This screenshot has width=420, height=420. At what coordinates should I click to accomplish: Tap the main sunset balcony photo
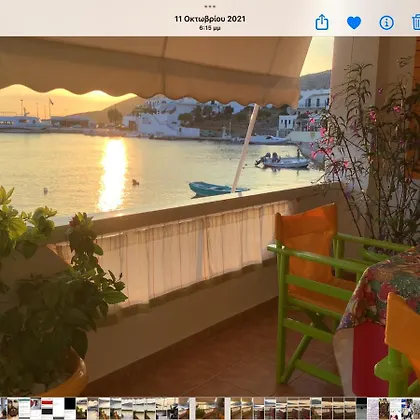point(210,216)
